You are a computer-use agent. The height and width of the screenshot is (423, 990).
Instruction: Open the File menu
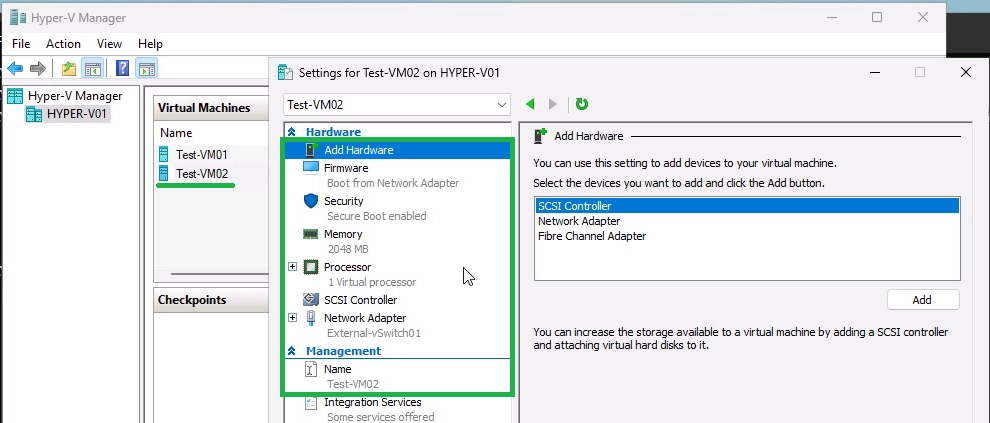tap(21, 44)
